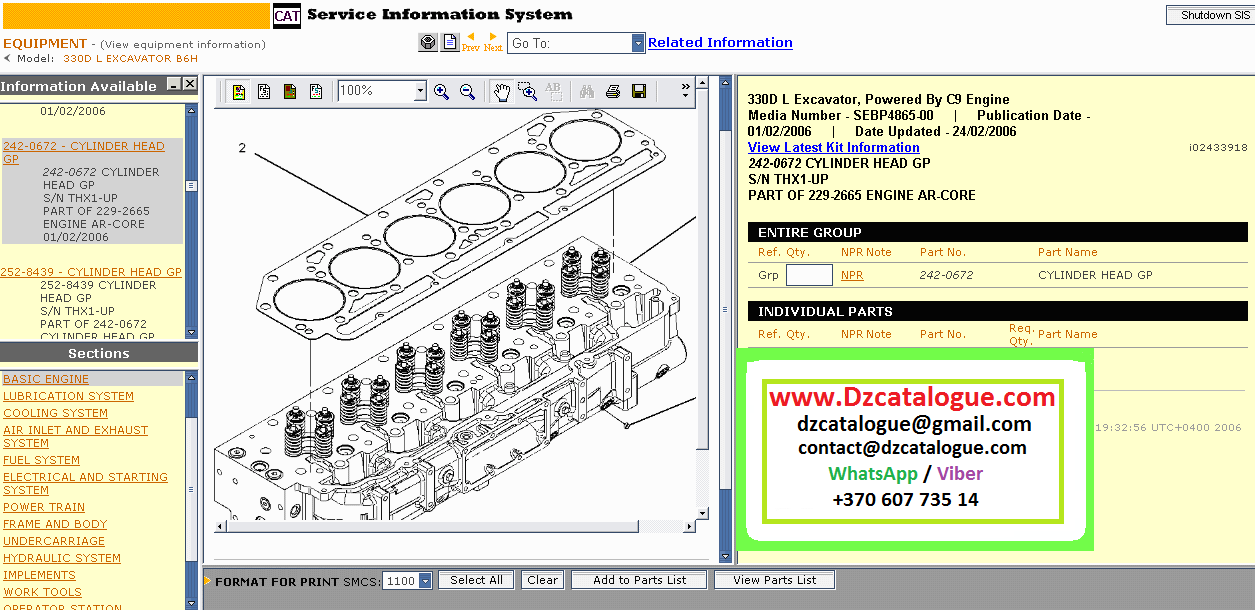
Task: Select the third red page layout icon
Action: (x=290, y=92)
